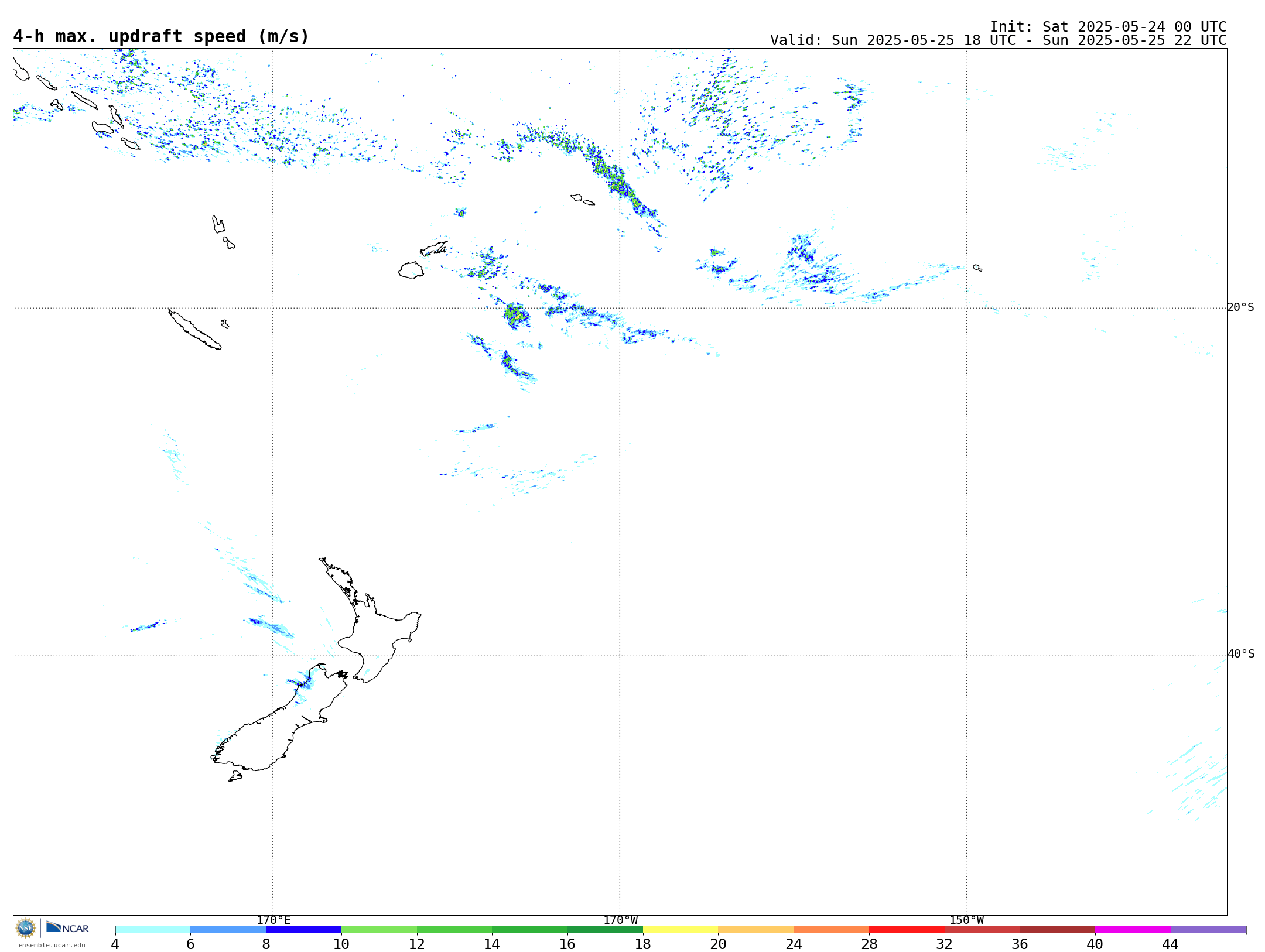This screenshot has width=1265, height=952.
Task: Select the light green 10-12 color swatch
Action: [379, 930]
